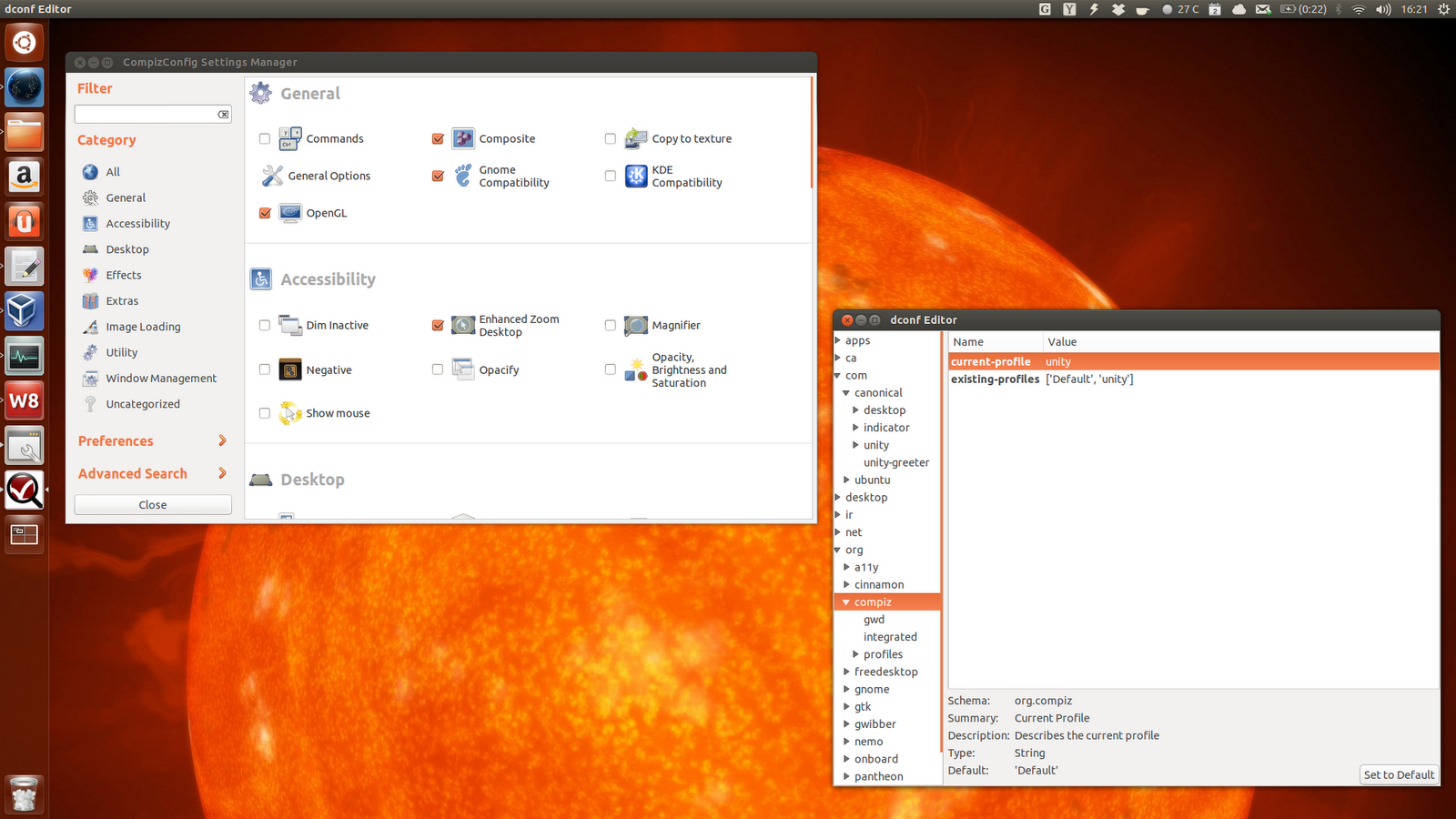Disable the OpenGL checkbox
1456x819 pixels.
pyautogui.click(x=265, y=213)
